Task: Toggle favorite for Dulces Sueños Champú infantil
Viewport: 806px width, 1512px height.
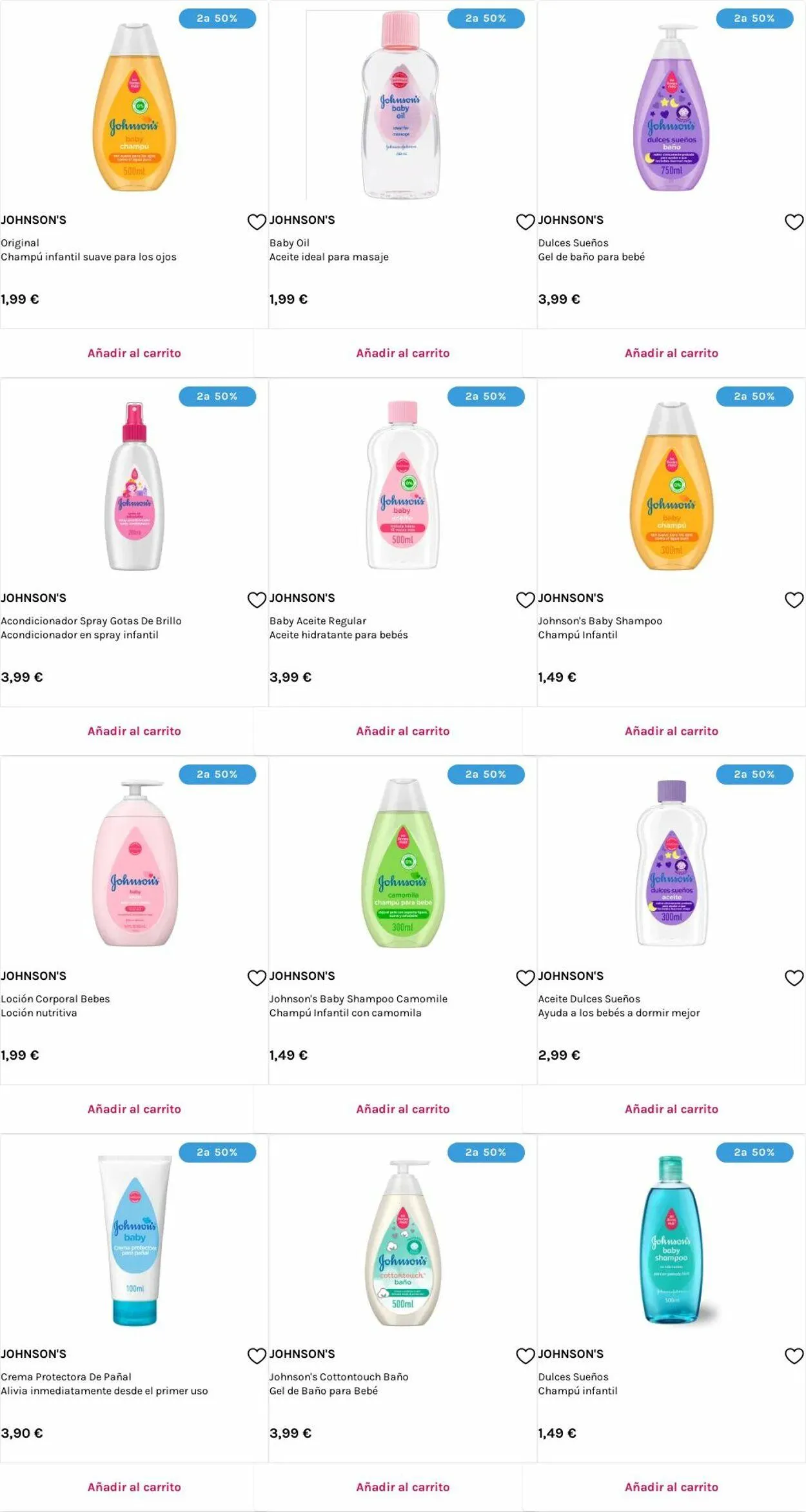Action: (x=794, y=1356)
